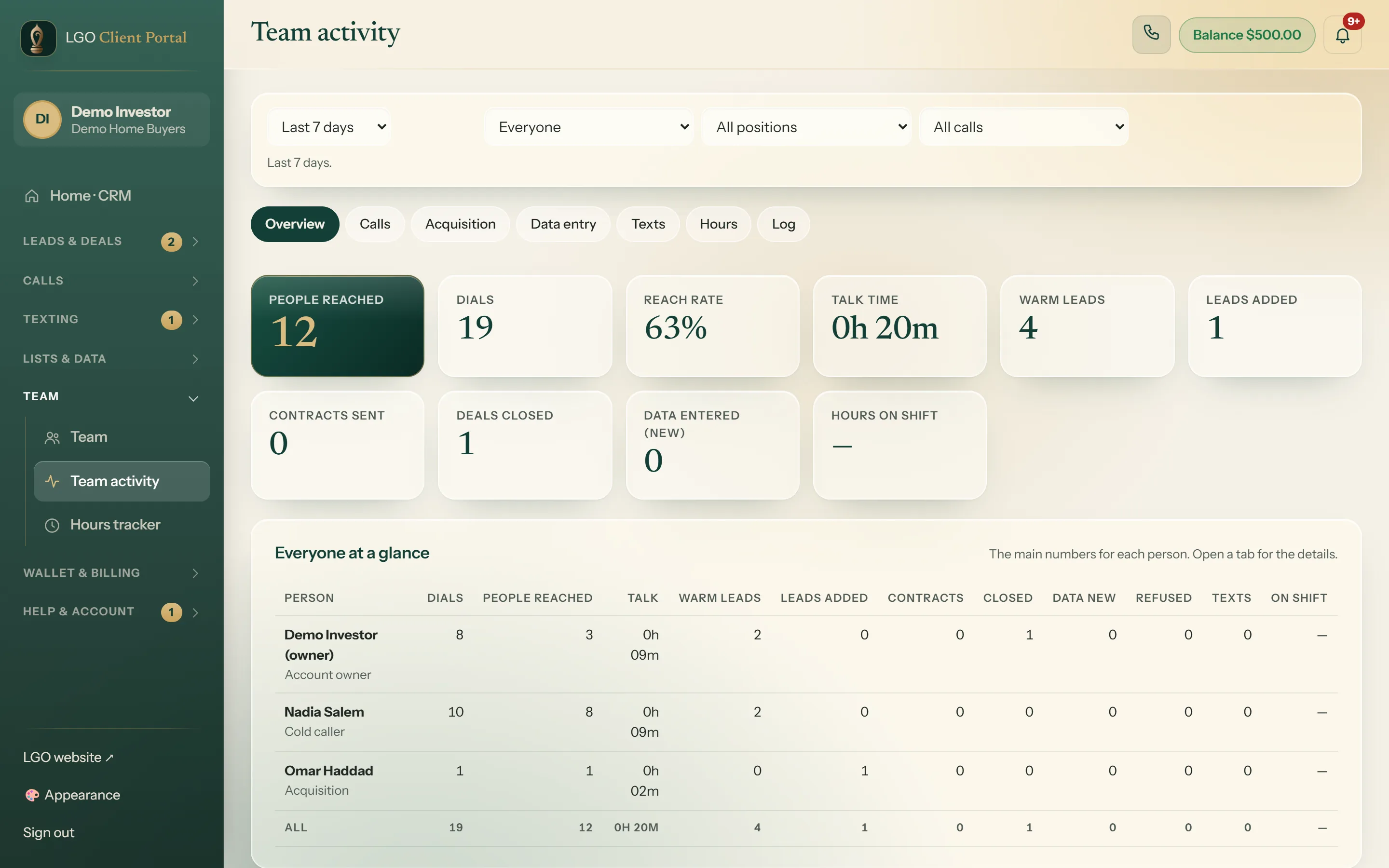Click the phone dialer icon button
Image resolution: width=1389 pixels, height=868 pixels.
coord(1151,34)
